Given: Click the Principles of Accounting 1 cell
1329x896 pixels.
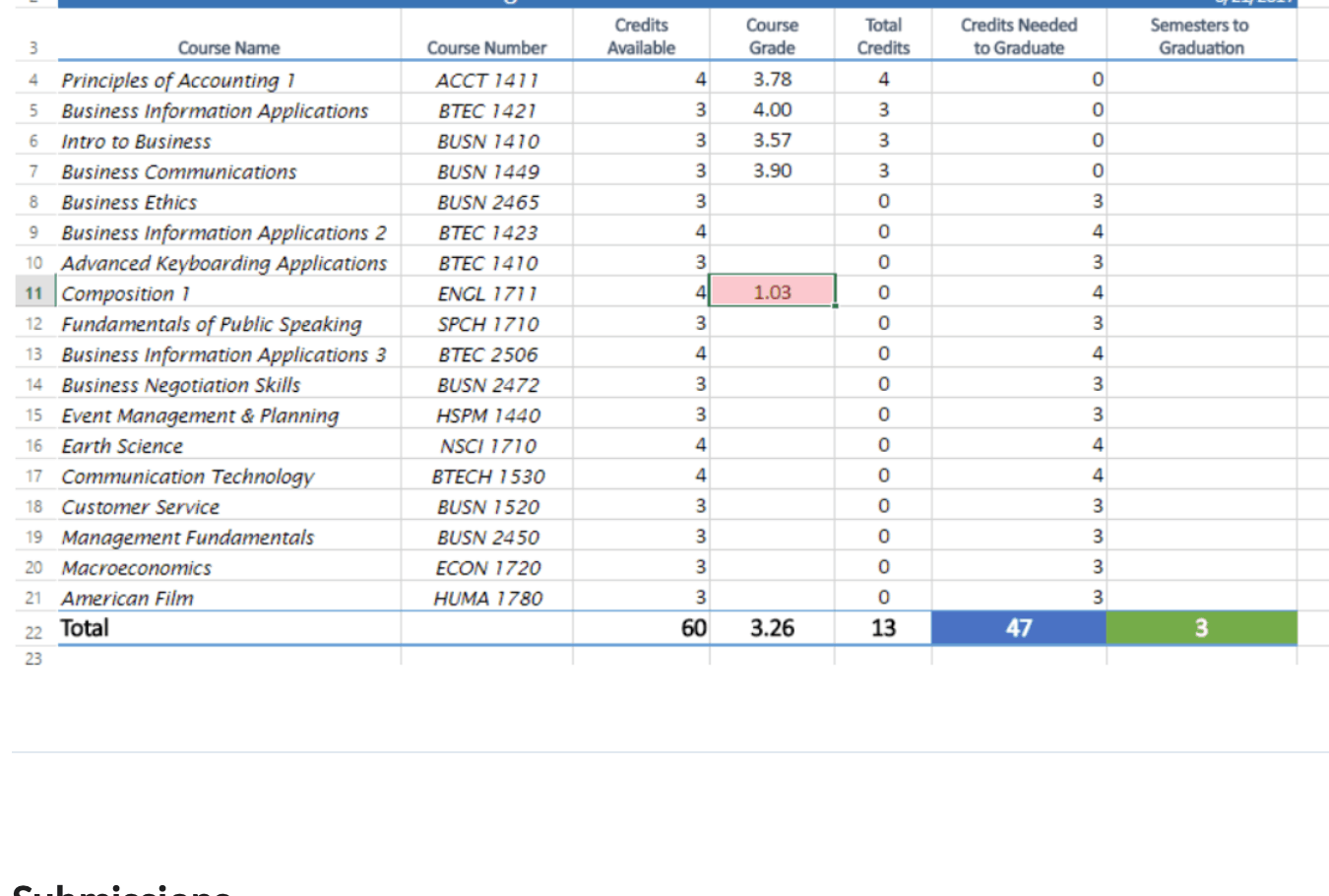Looking at the screenshot, I should [x=228, y=79].
